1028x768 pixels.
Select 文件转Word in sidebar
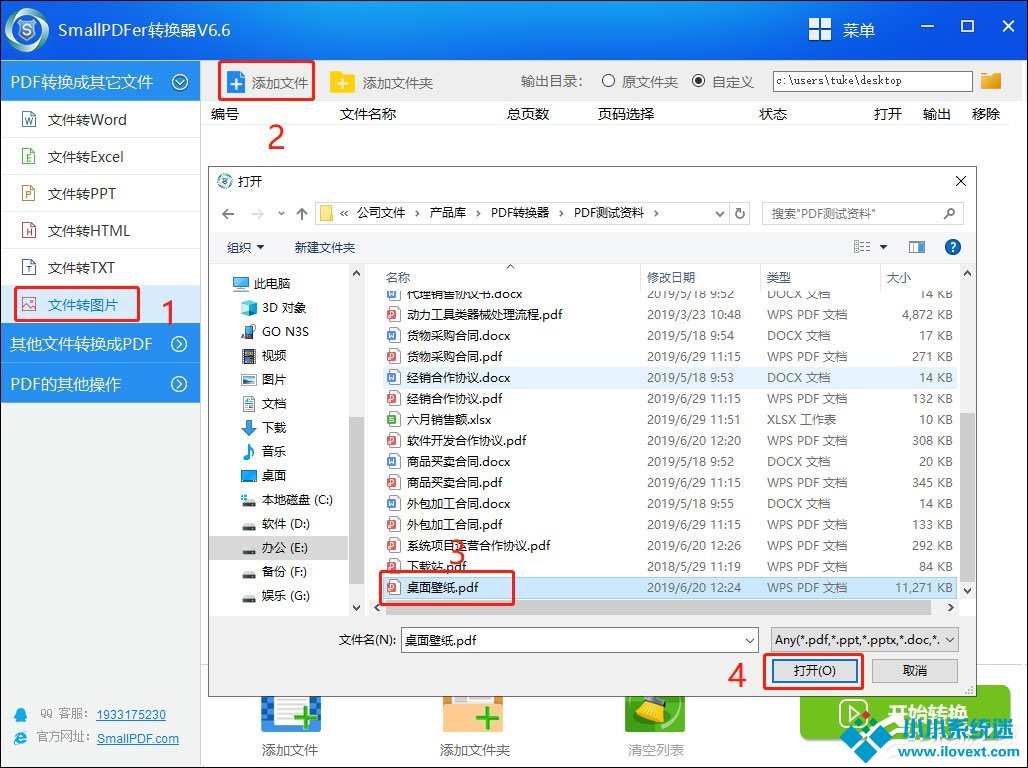click(87, 120)
